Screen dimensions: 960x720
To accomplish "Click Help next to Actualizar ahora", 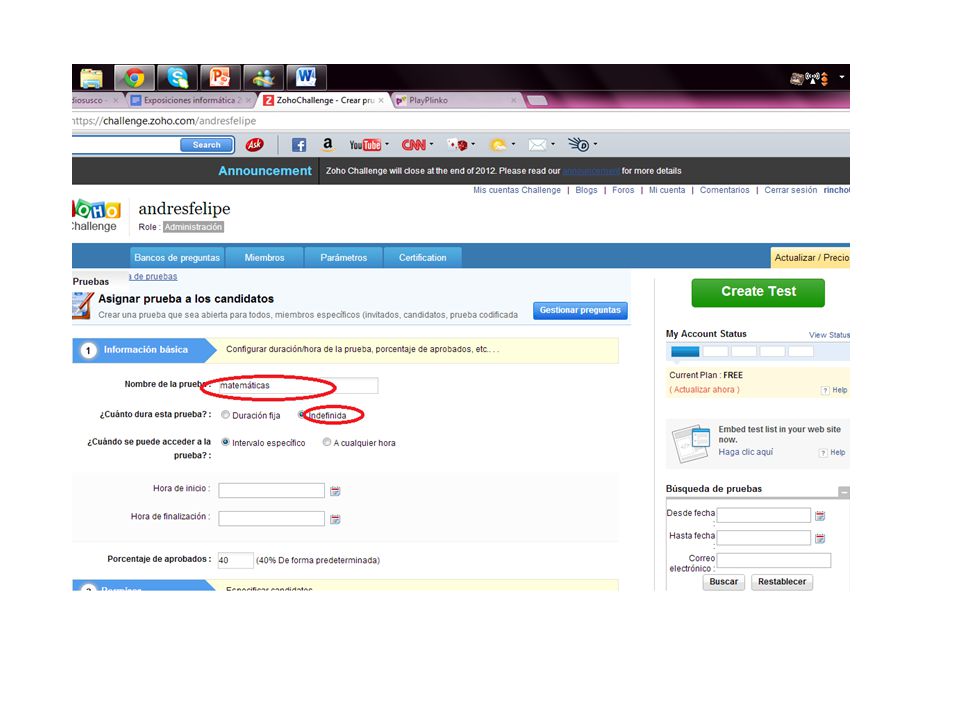I will point(835,390).
